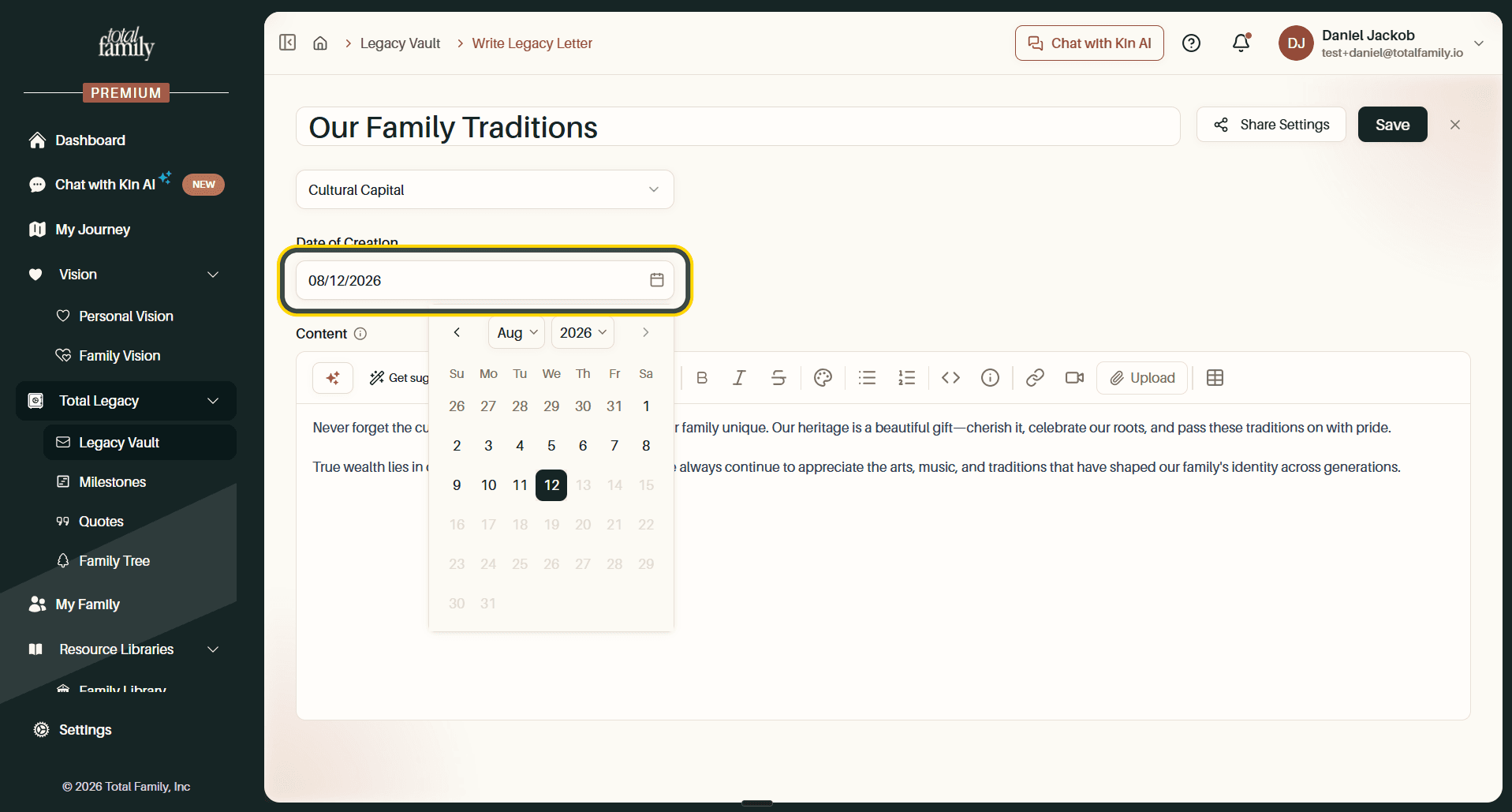Open the year dropdown showing 2026

[x=582, y=333]
